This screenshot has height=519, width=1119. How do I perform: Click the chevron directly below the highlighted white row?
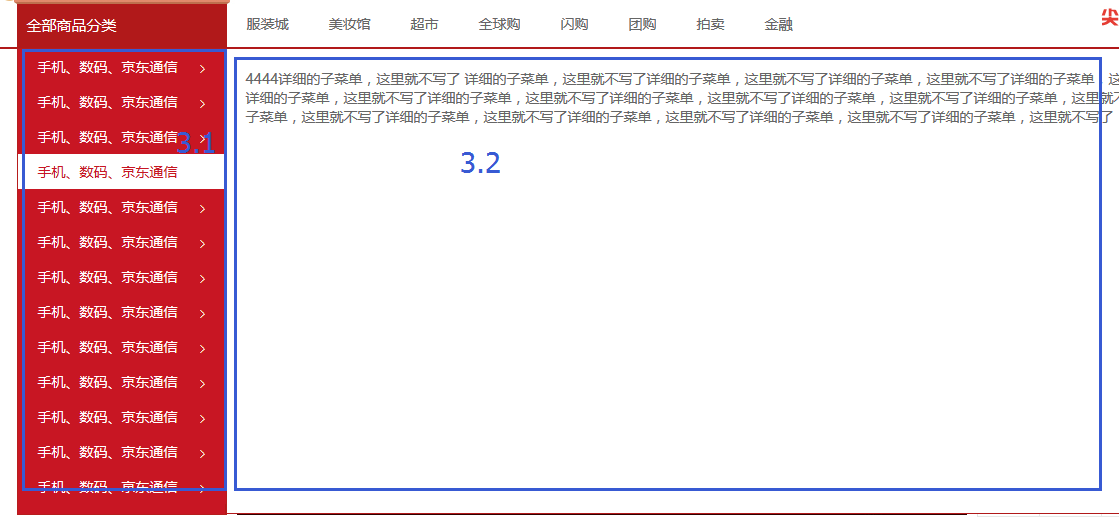click(203, 208)
